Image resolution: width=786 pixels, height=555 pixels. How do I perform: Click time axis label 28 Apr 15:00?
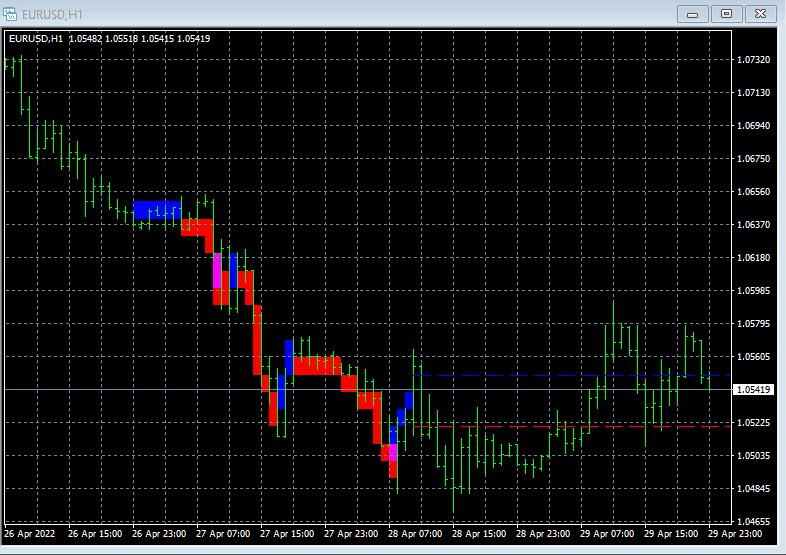click(x=479, y=534)
